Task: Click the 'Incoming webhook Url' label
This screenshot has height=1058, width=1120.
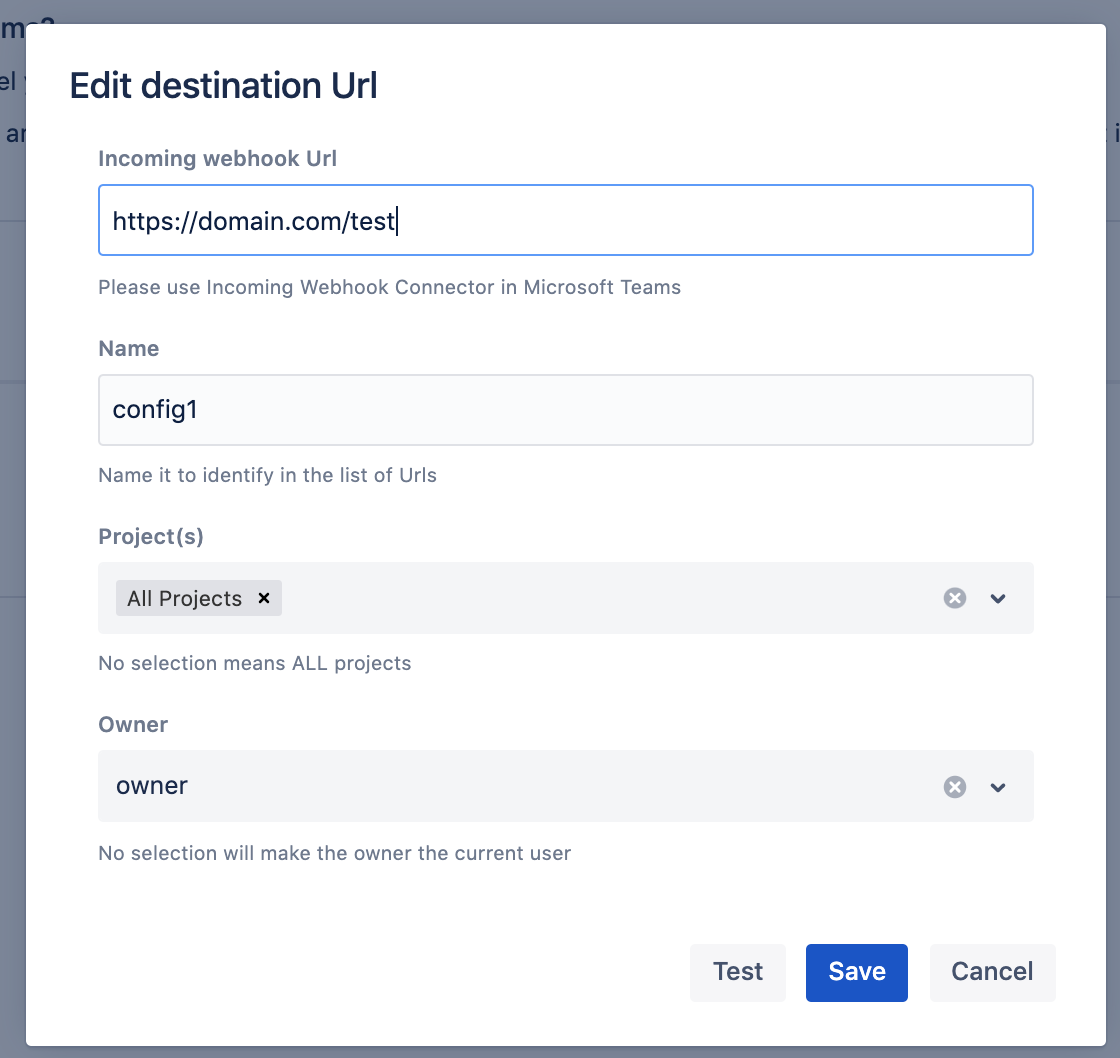Action: click(x=217, y=158)
